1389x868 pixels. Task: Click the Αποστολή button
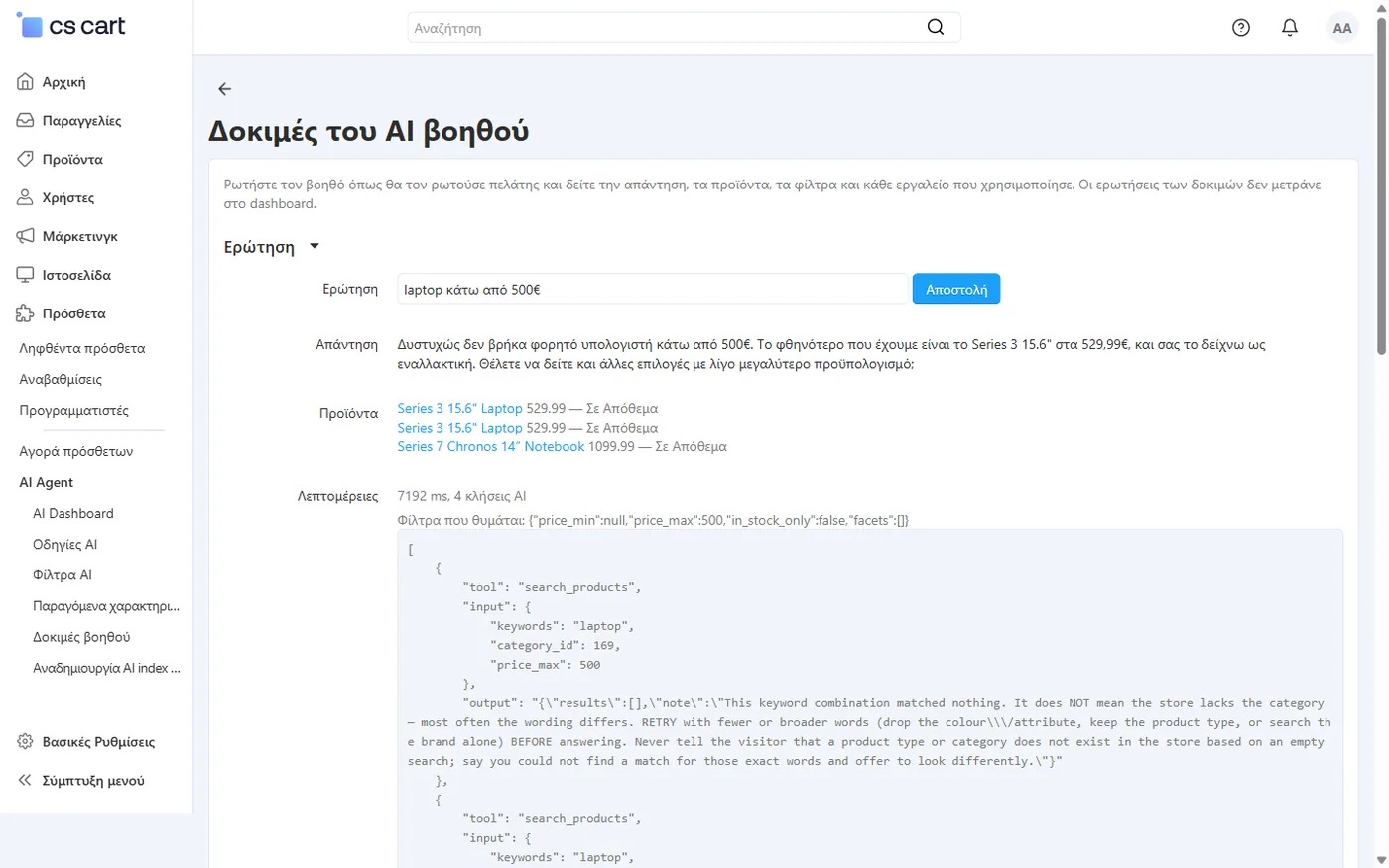tap(956, 289)
